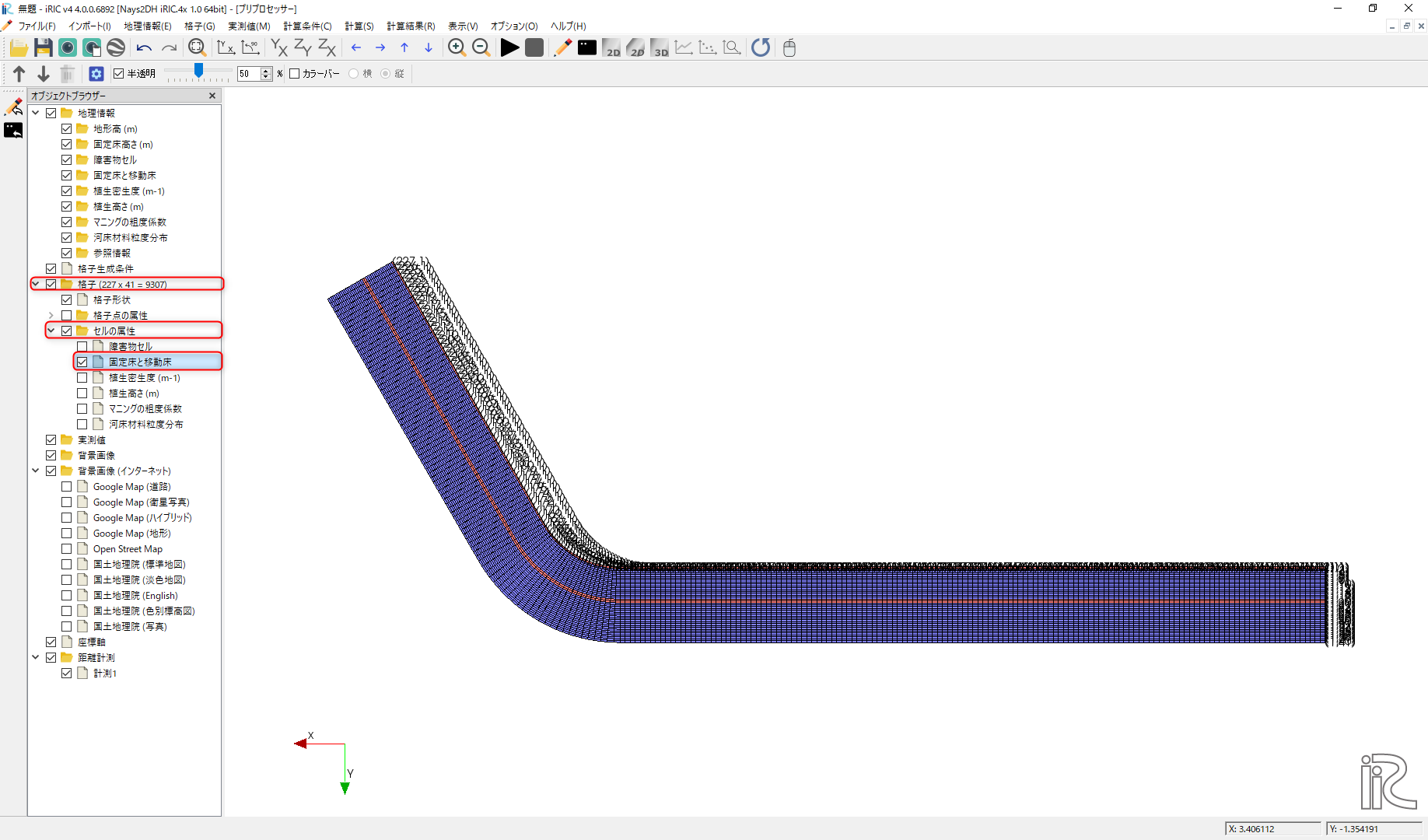Uncheck 地形高 (m) in geographic data
This screenshot has height=840, width=1428.
[67, 129]
